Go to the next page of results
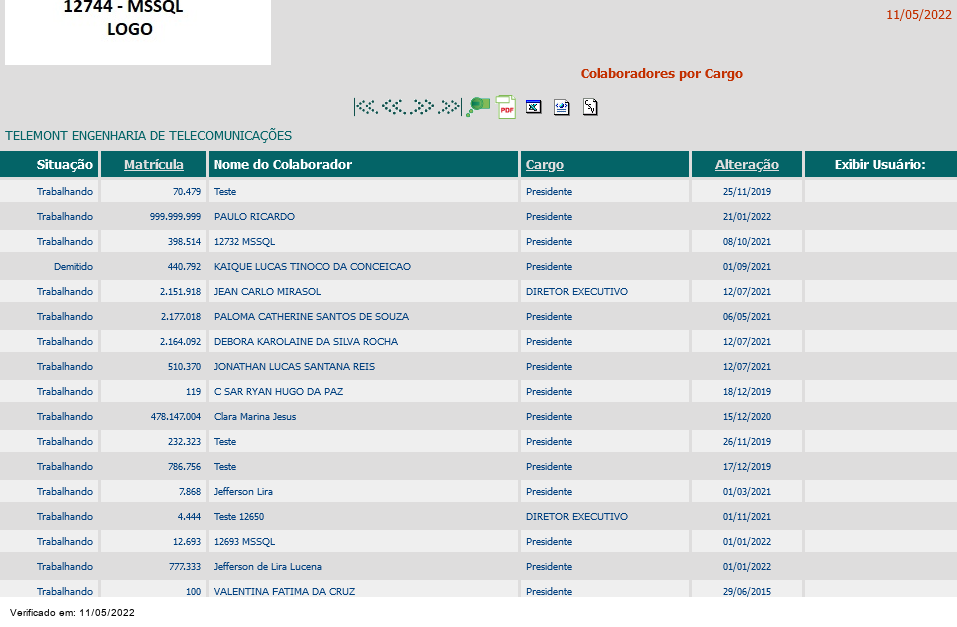This screenshot has width=957, height=627. 422,107
